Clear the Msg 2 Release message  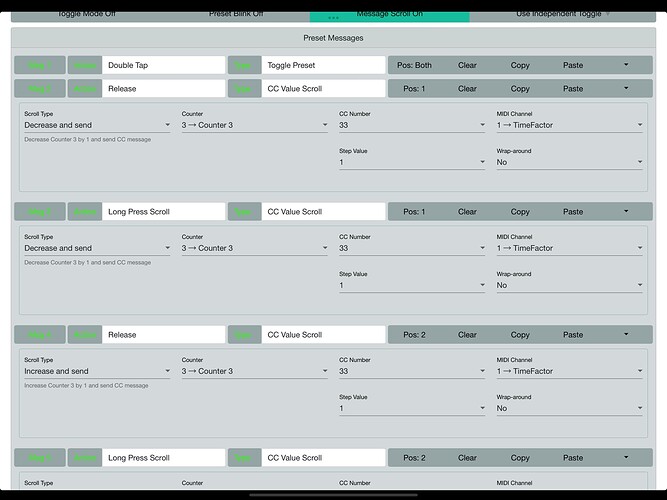click(467, 89)
